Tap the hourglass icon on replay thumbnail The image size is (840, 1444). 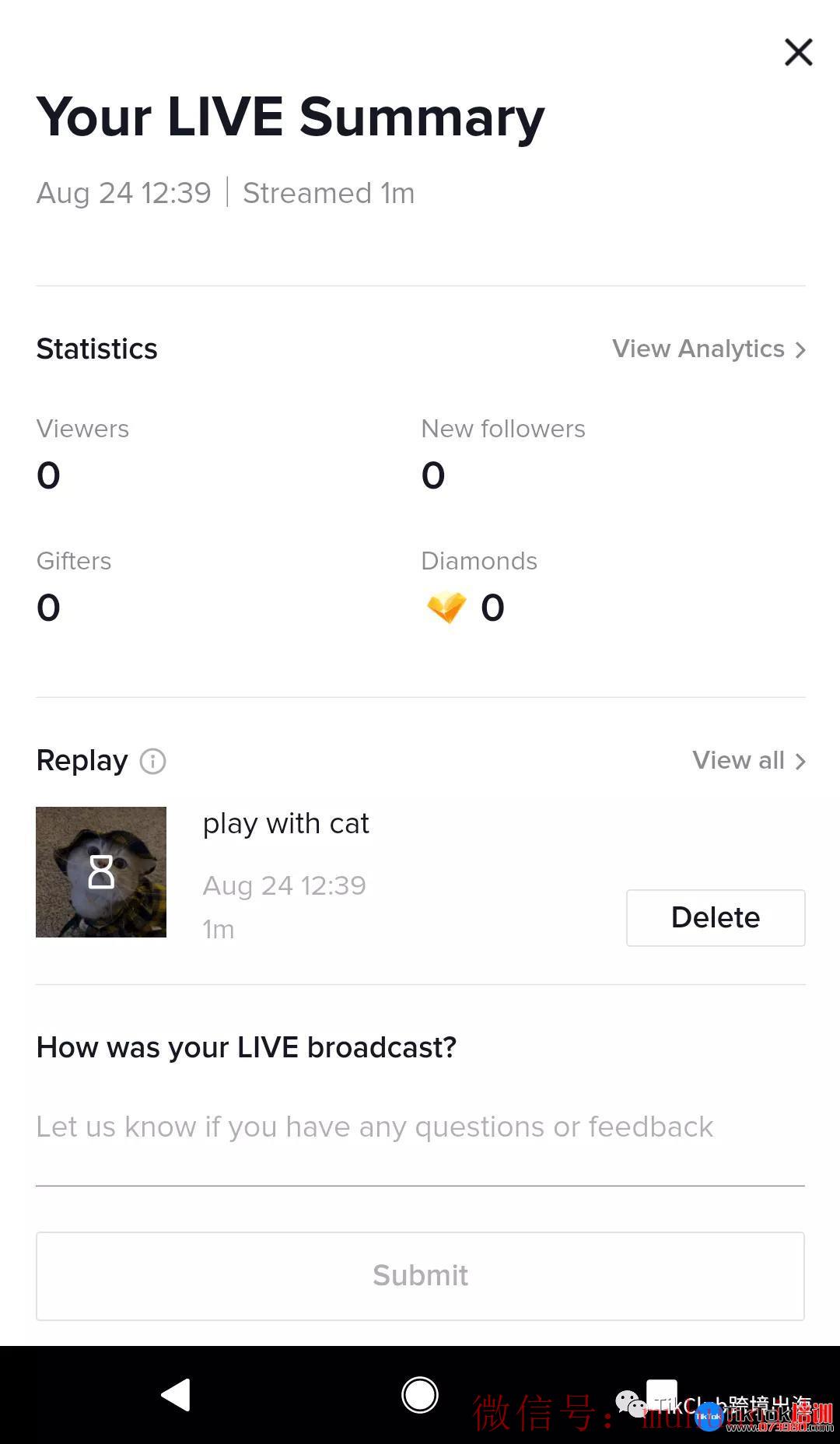click(101, 872)
